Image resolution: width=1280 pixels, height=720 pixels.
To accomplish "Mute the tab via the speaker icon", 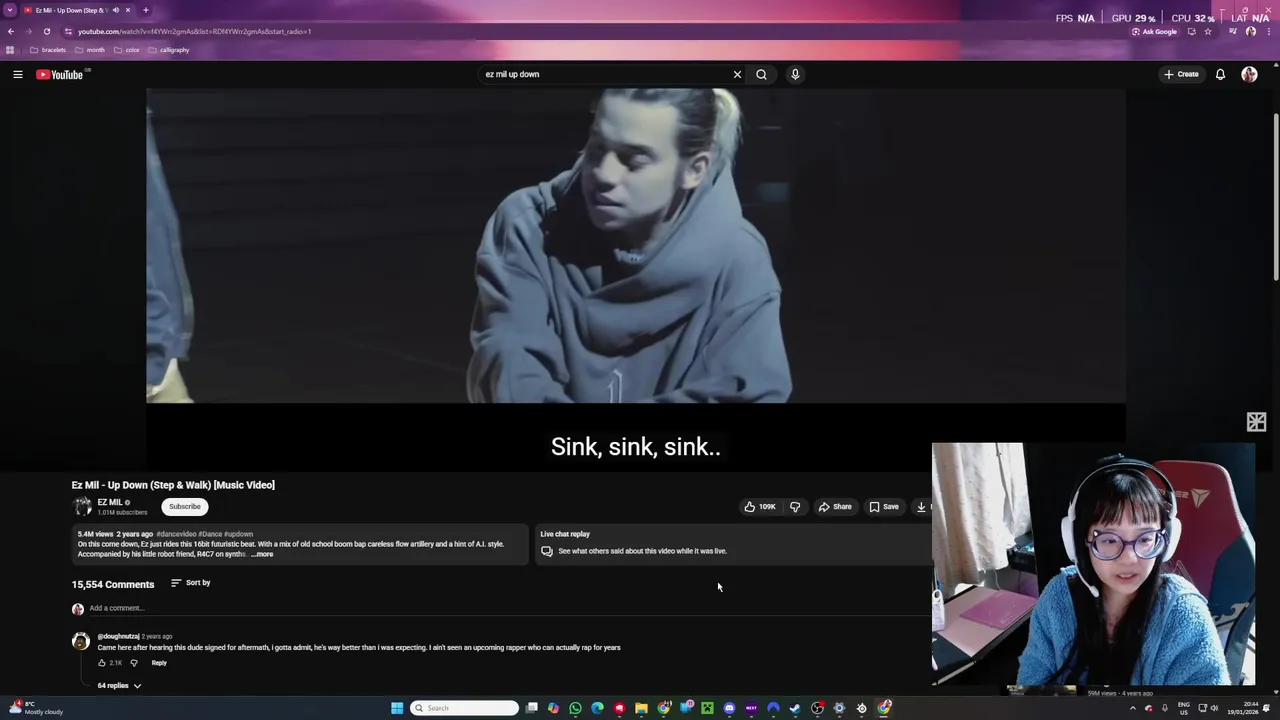I will click(115, 10).
